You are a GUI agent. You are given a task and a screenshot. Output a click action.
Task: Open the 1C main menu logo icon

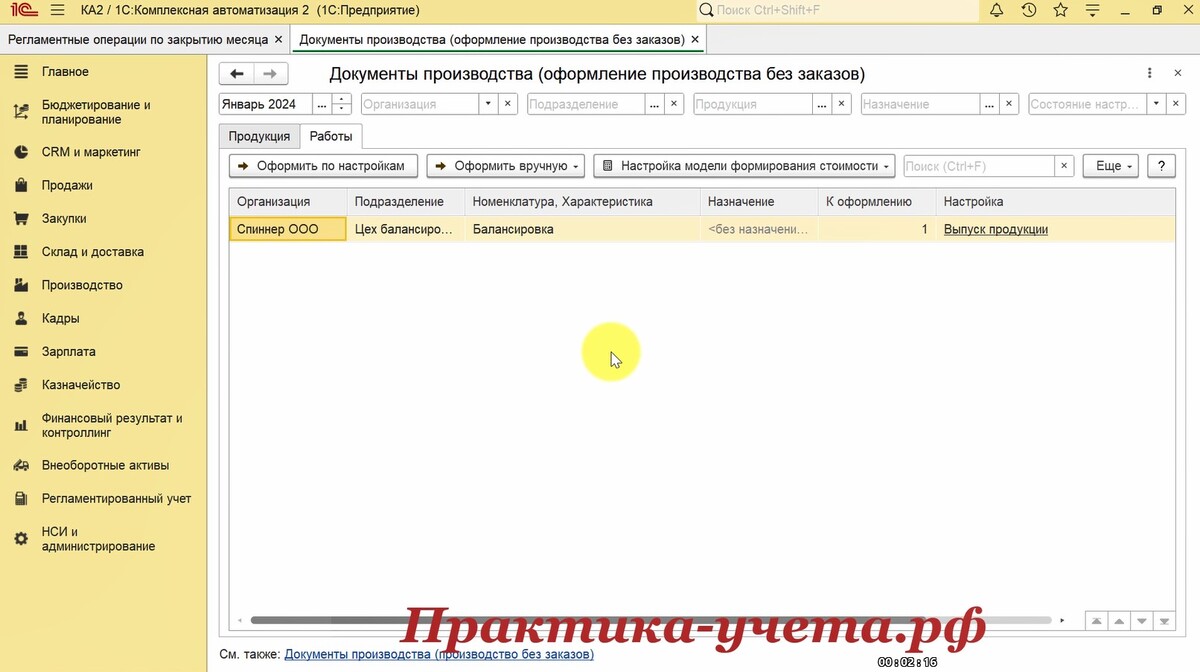22,10
